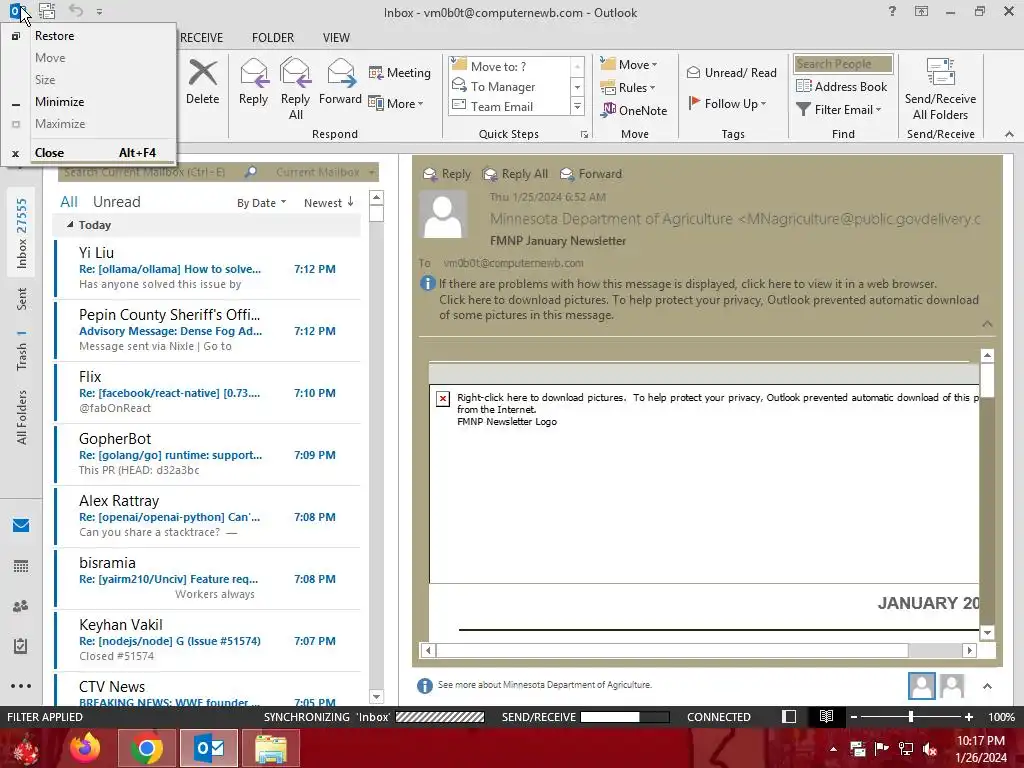
Task: Open the VIEW ribbon tab
Action: (336, 38)
